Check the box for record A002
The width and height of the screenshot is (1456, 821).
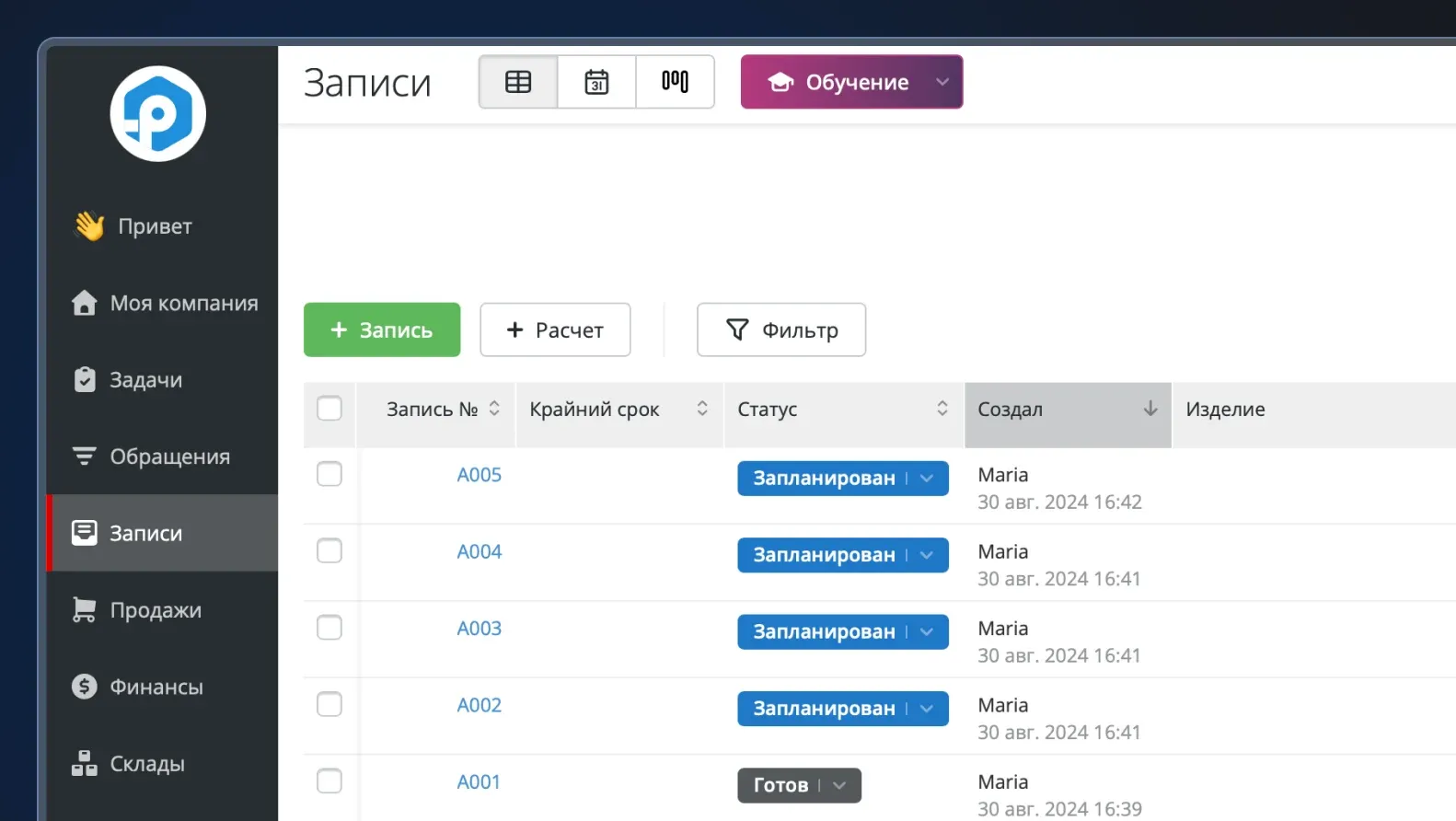(x=329, y=704)
